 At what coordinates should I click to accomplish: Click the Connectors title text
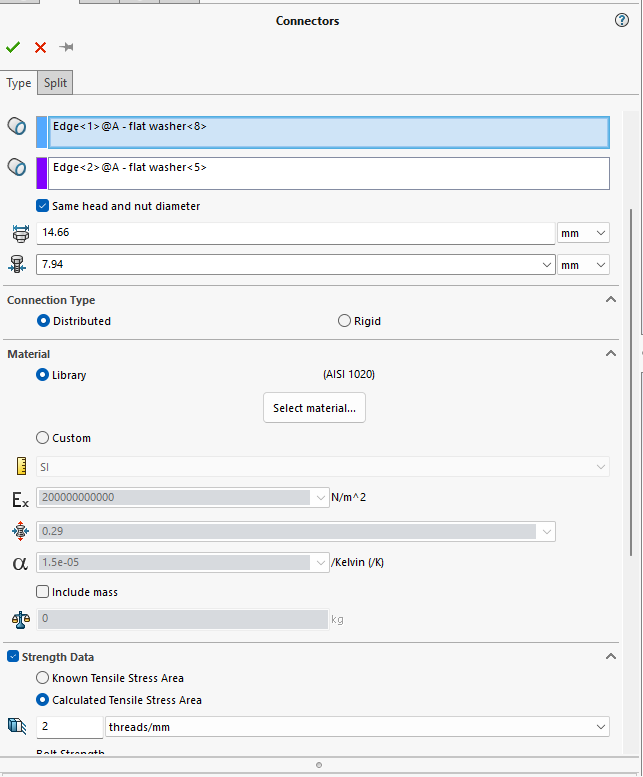(x=308, y=21)
